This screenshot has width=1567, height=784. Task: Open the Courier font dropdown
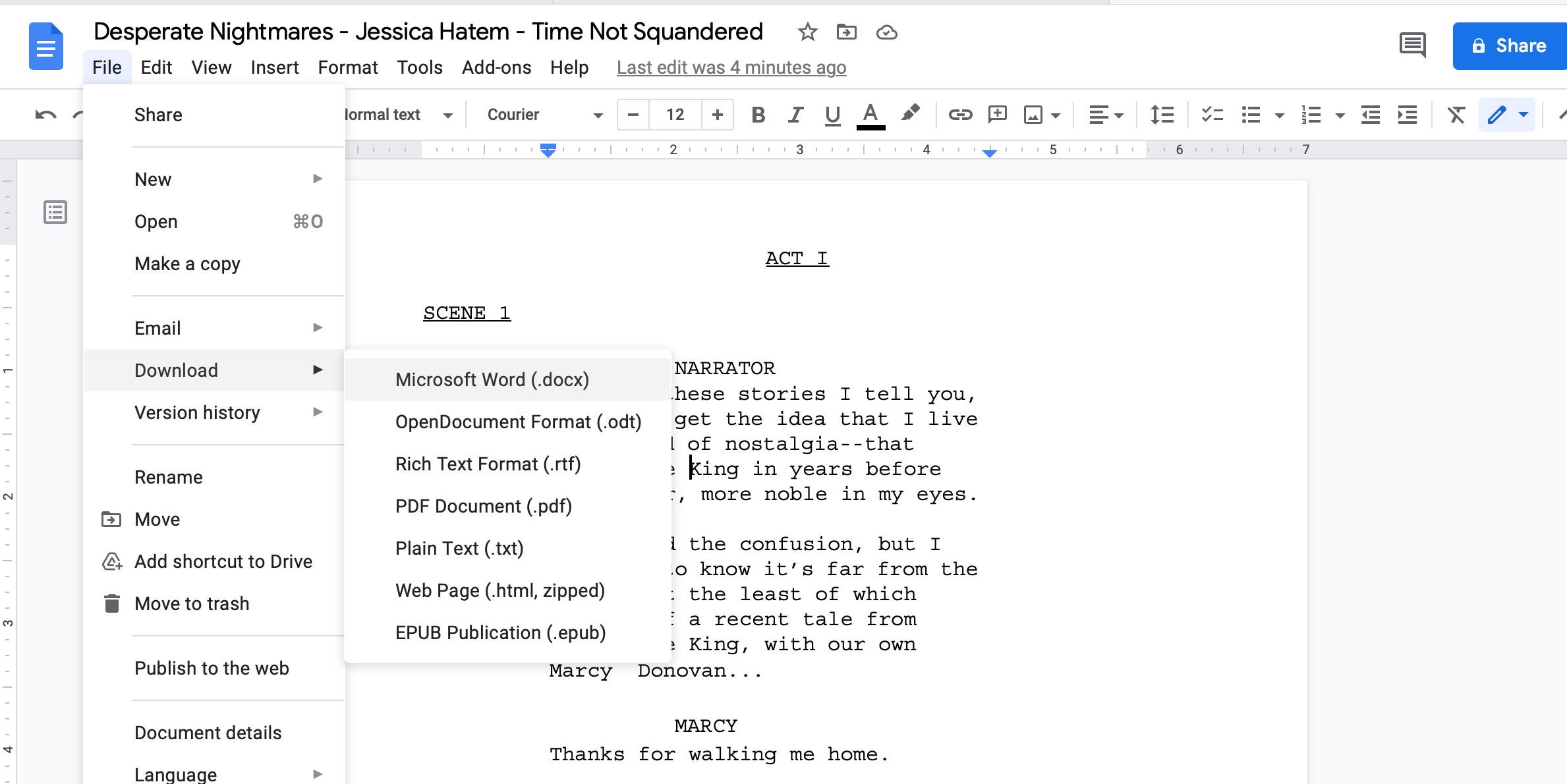click(545, 115)
